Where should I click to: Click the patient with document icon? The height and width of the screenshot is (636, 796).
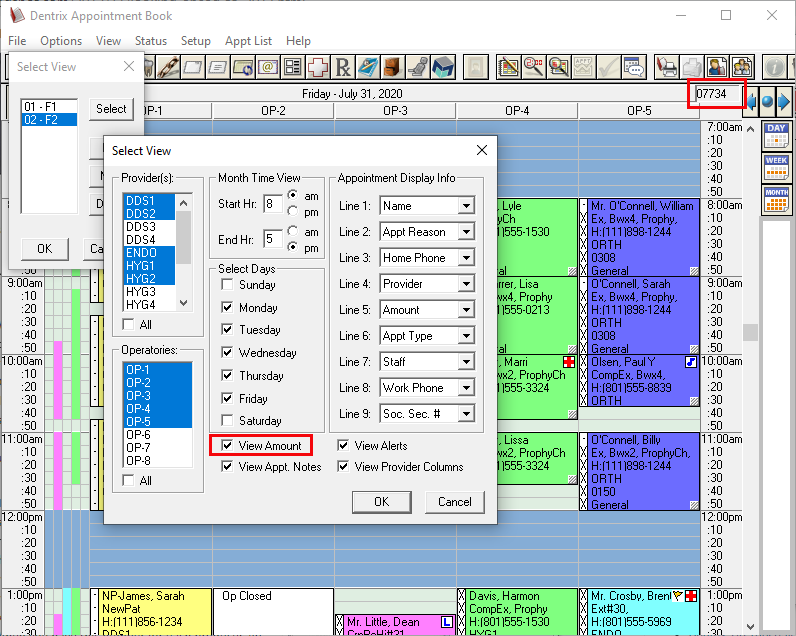[x=717, y=67]
